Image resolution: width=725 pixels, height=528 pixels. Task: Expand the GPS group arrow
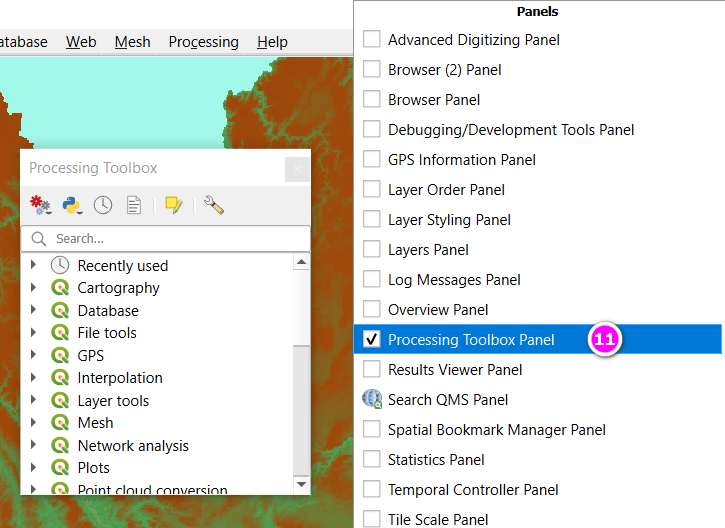click(33, 355)
